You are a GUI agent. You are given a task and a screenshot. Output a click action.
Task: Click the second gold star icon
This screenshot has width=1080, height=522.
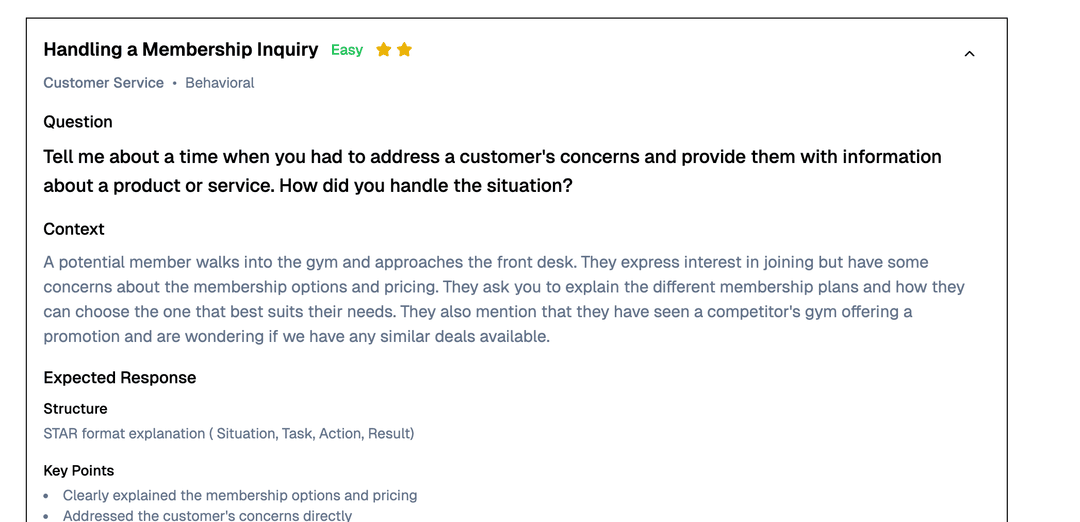click(404, 50)
